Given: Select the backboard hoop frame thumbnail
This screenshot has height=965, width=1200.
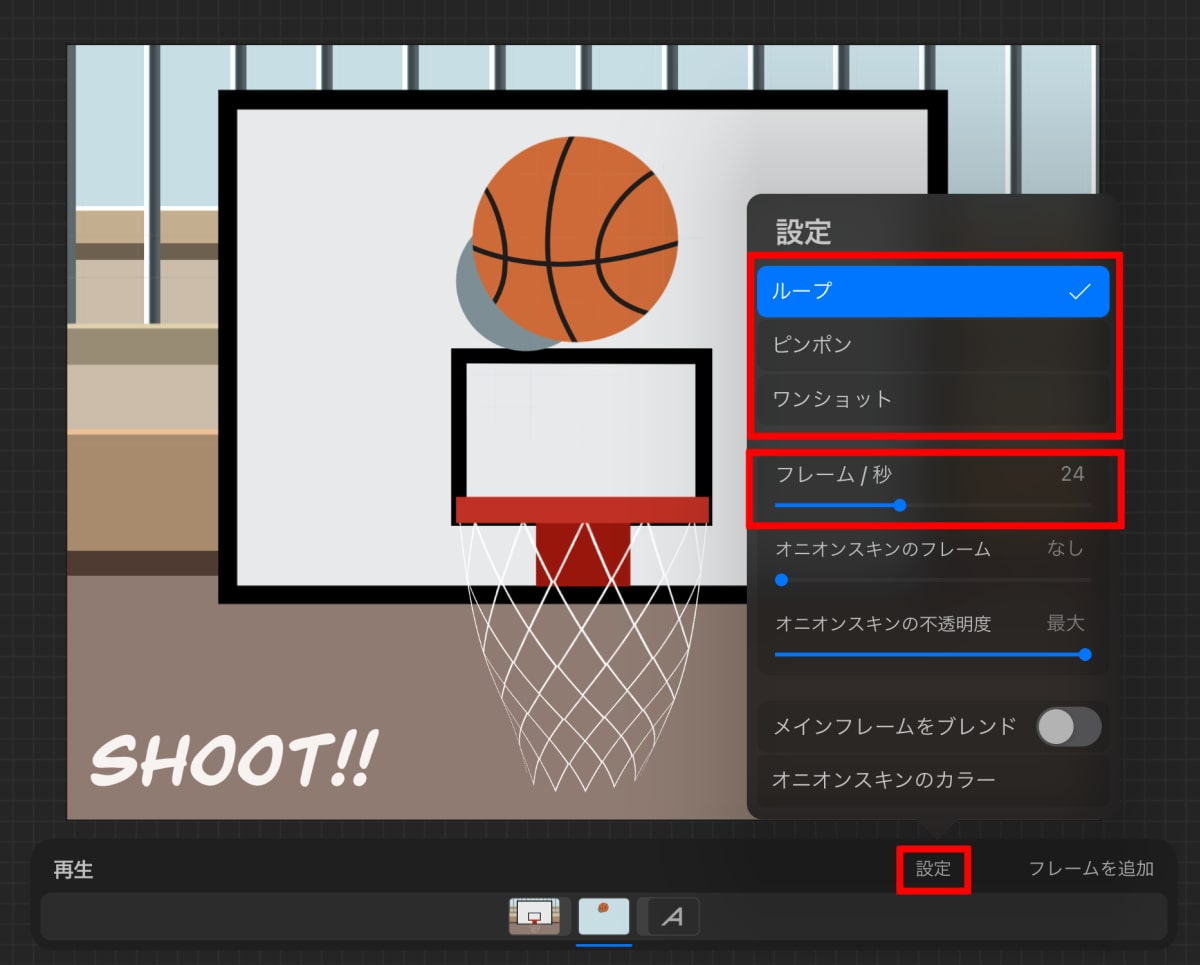Looking at the screenshot, I should [x=534, y=916].
